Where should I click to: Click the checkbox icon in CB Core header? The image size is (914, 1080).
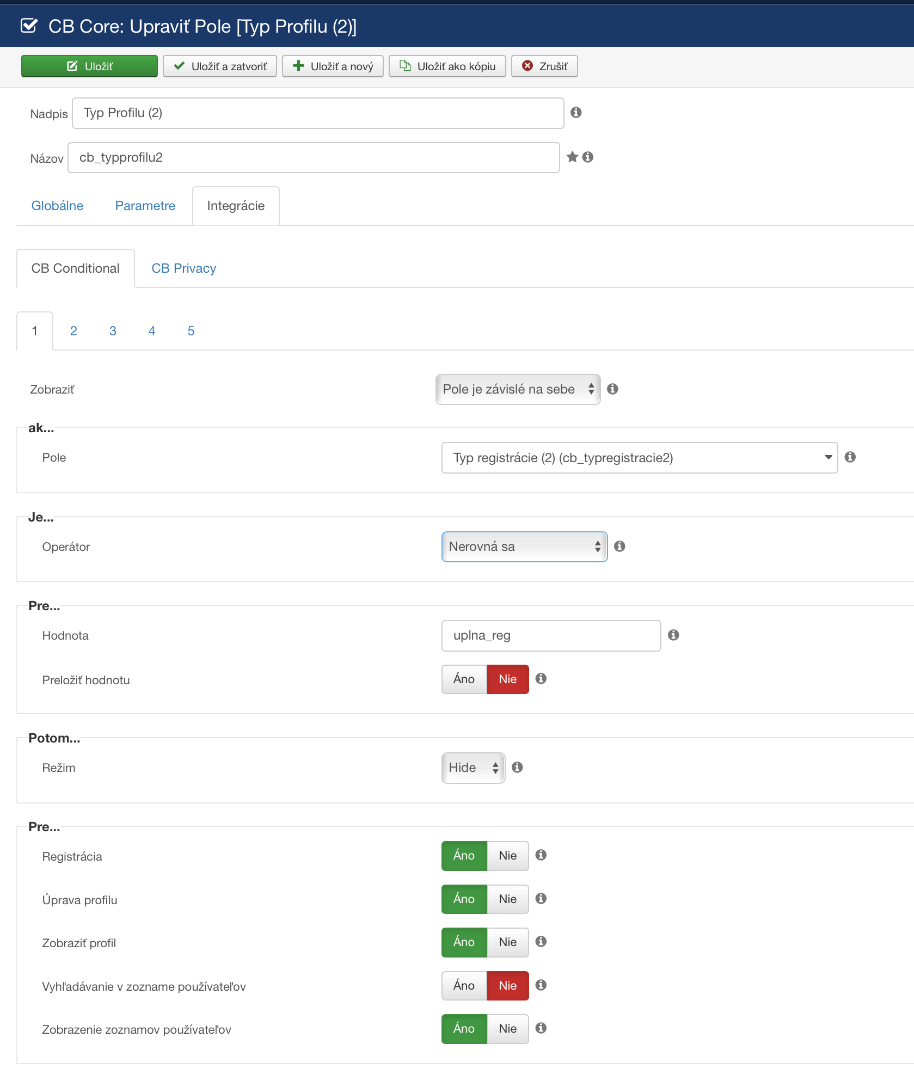[29, 26]
